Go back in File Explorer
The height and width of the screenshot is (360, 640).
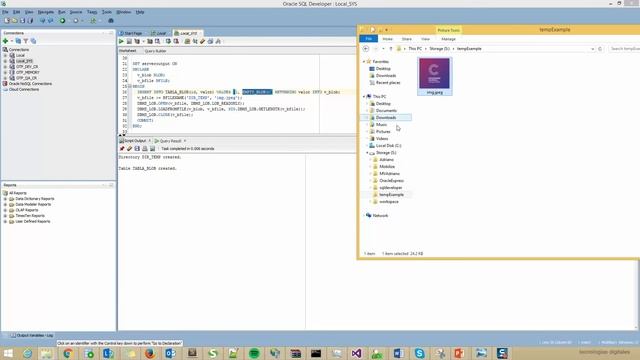point(366,49)
